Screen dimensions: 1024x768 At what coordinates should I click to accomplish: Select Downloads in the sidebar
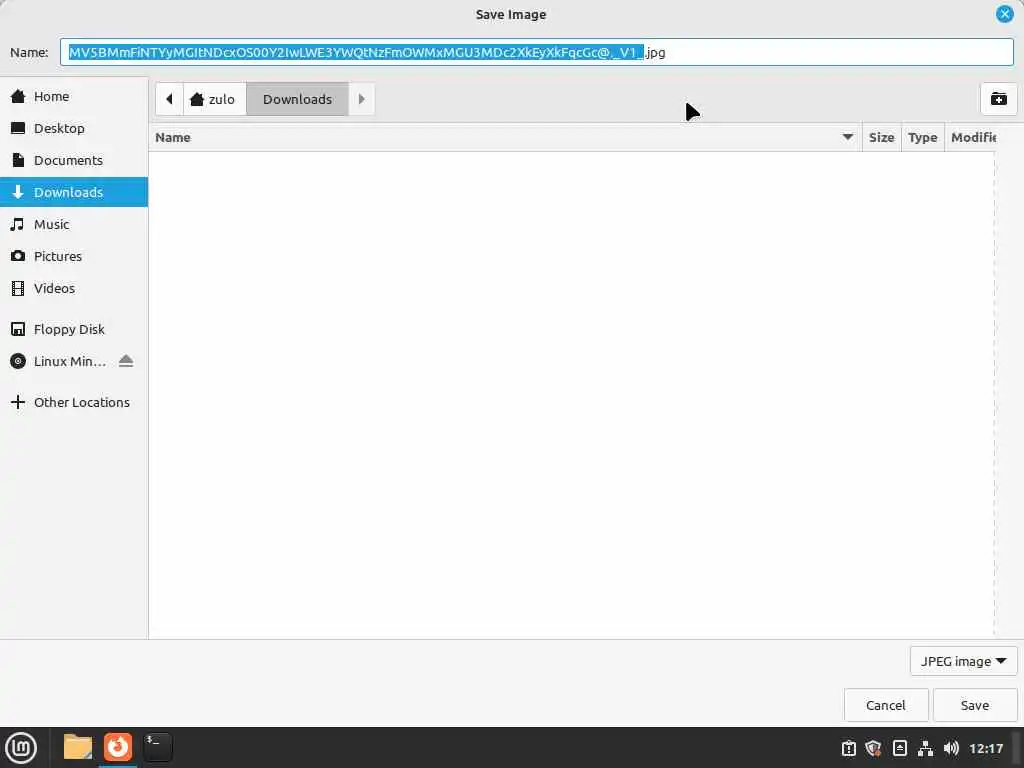(74, 193)
